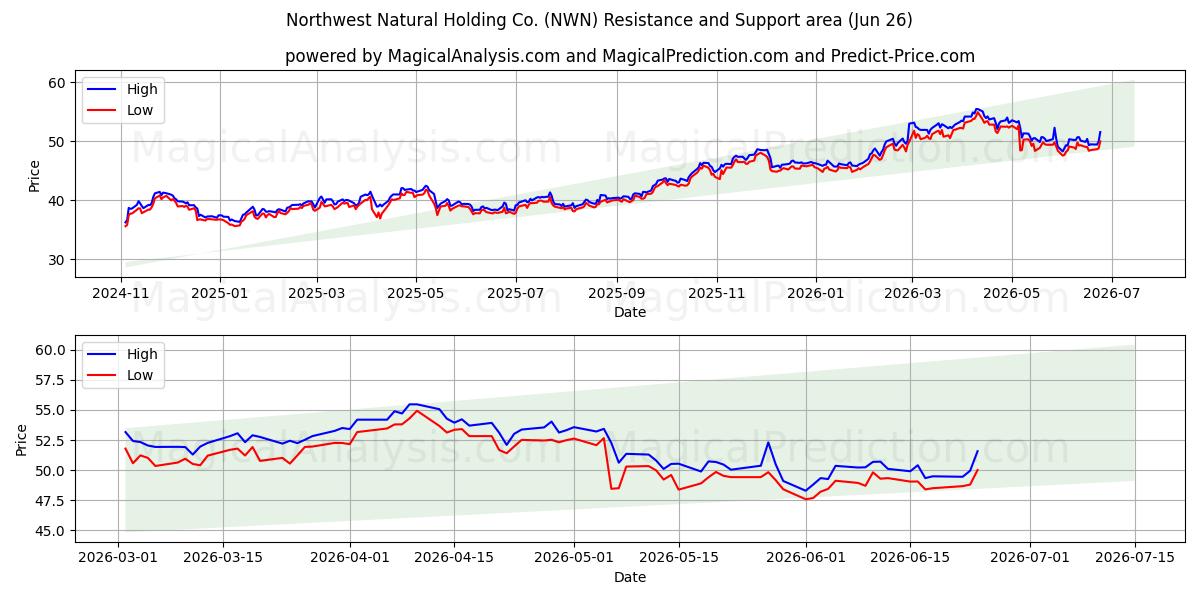Click the 45.0 tick on the bottom price axis
Viewport: 1200px width, 600px height.
pyautogui.click(x=52, y=531)
